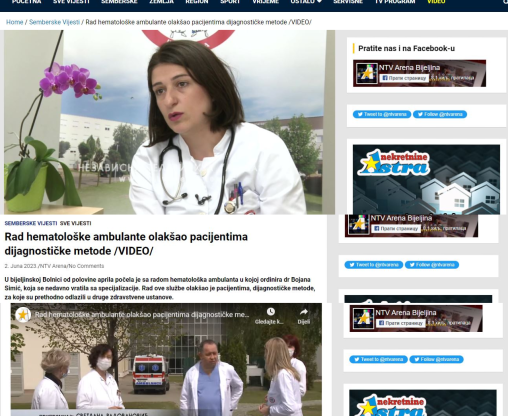Open the YouTube channel star logo on video
This screenshot has height=416, width=508.
point(23,315)
